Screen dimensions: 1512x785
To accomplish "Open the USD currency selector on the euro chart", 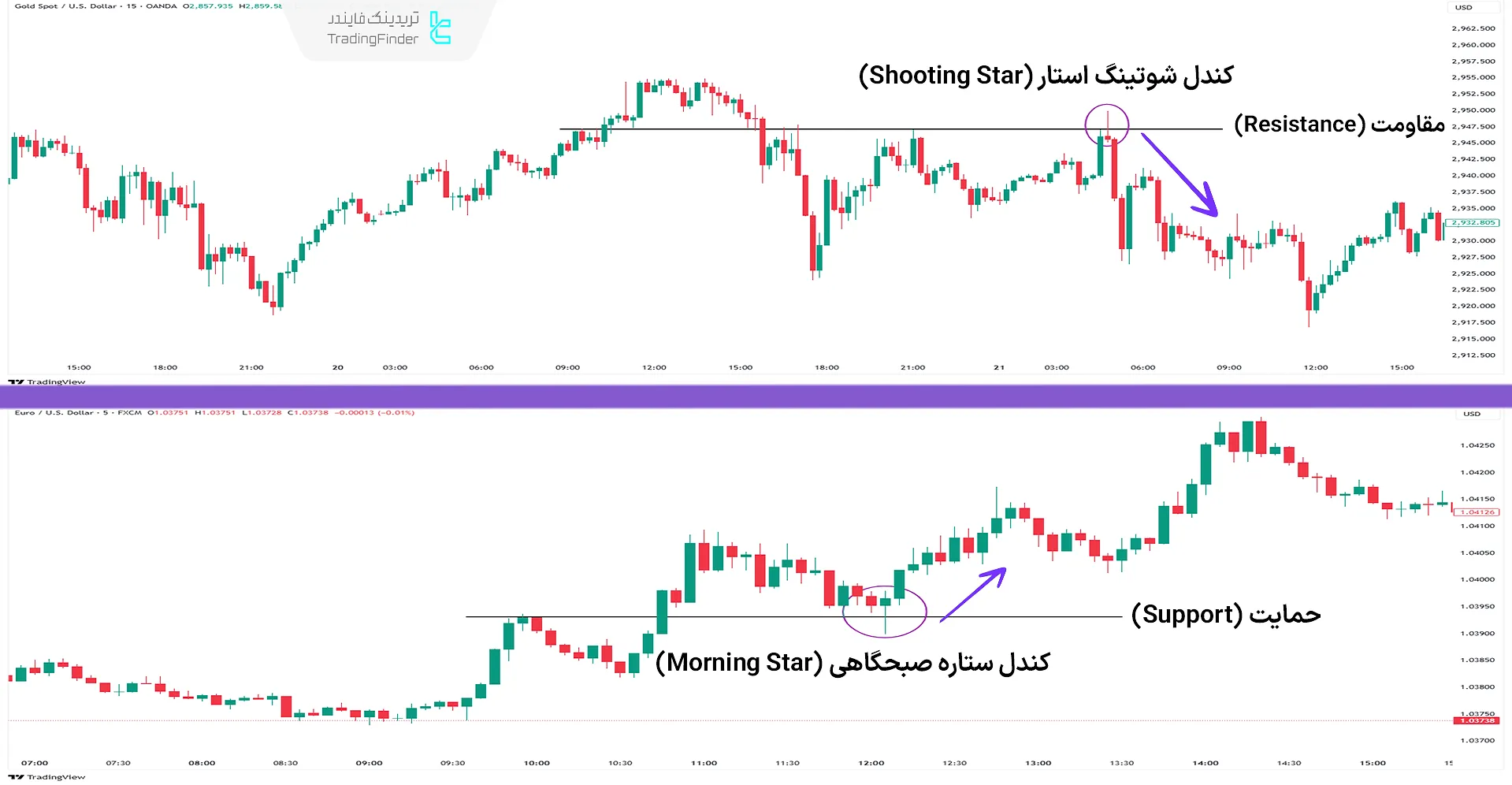I will [x=1472, y=414].
